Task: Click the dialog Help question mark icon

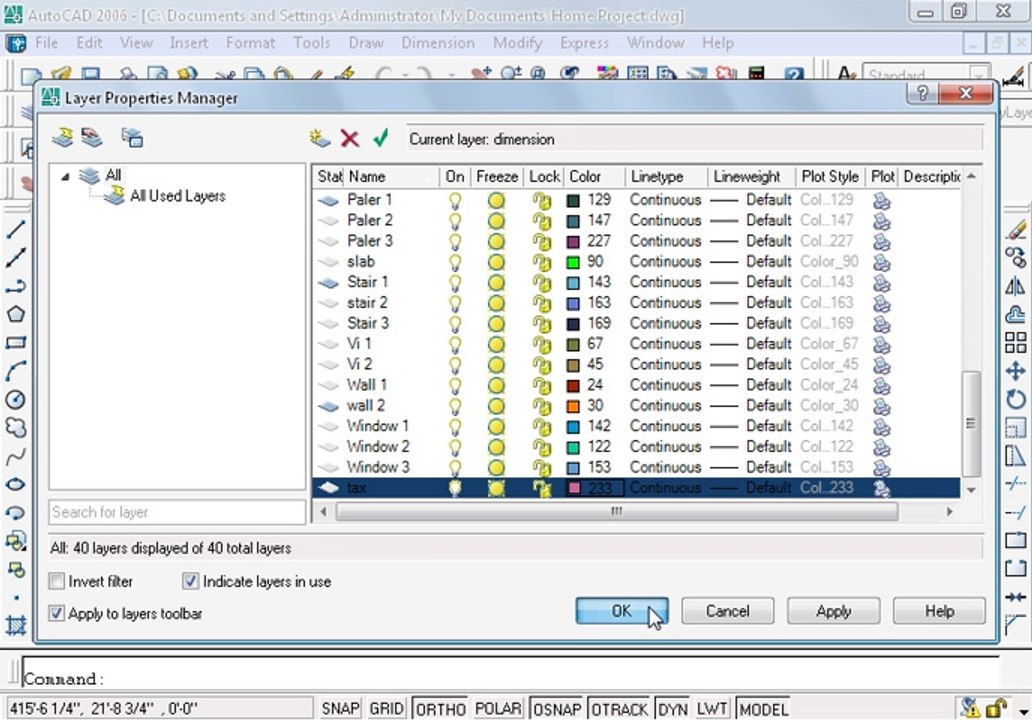Action: tap(922, 93)
